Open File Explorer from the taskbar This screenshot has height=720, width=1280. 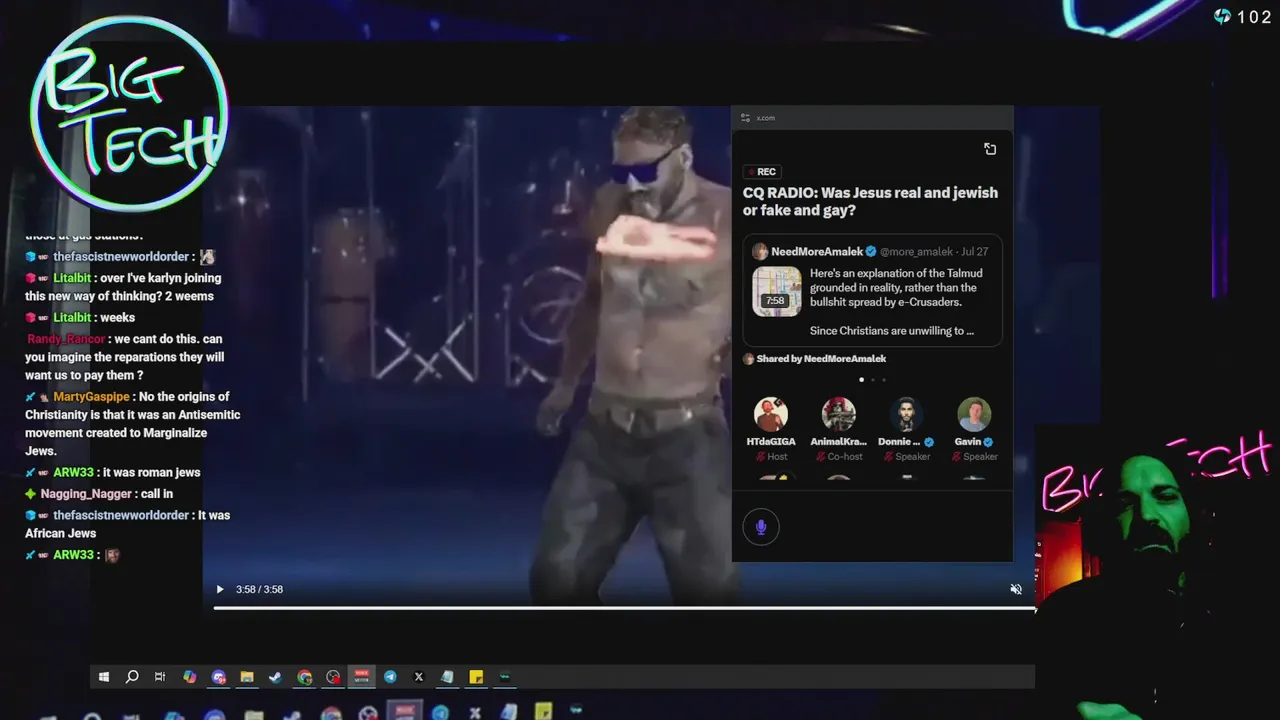pos(247,677)
